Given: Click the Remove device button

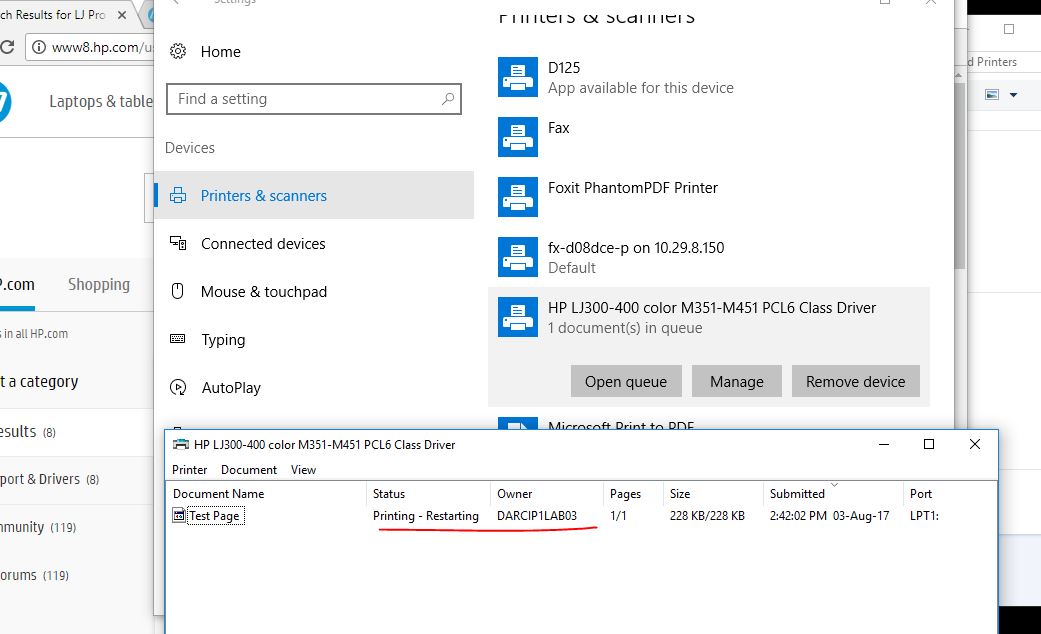Looking at the screenshot, I should (855, 381).
